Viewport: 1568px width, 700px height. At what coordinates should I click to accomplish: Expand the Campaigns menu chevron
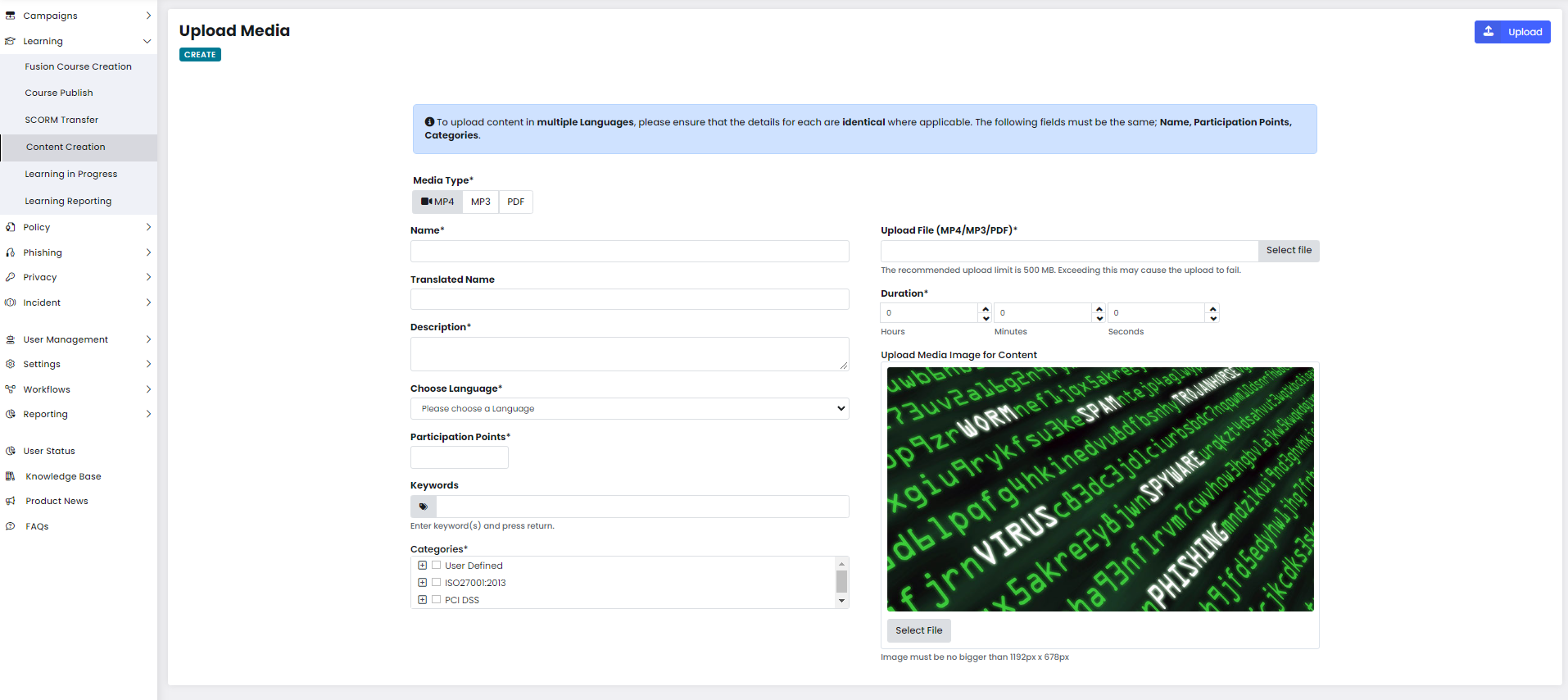[148, 16]
